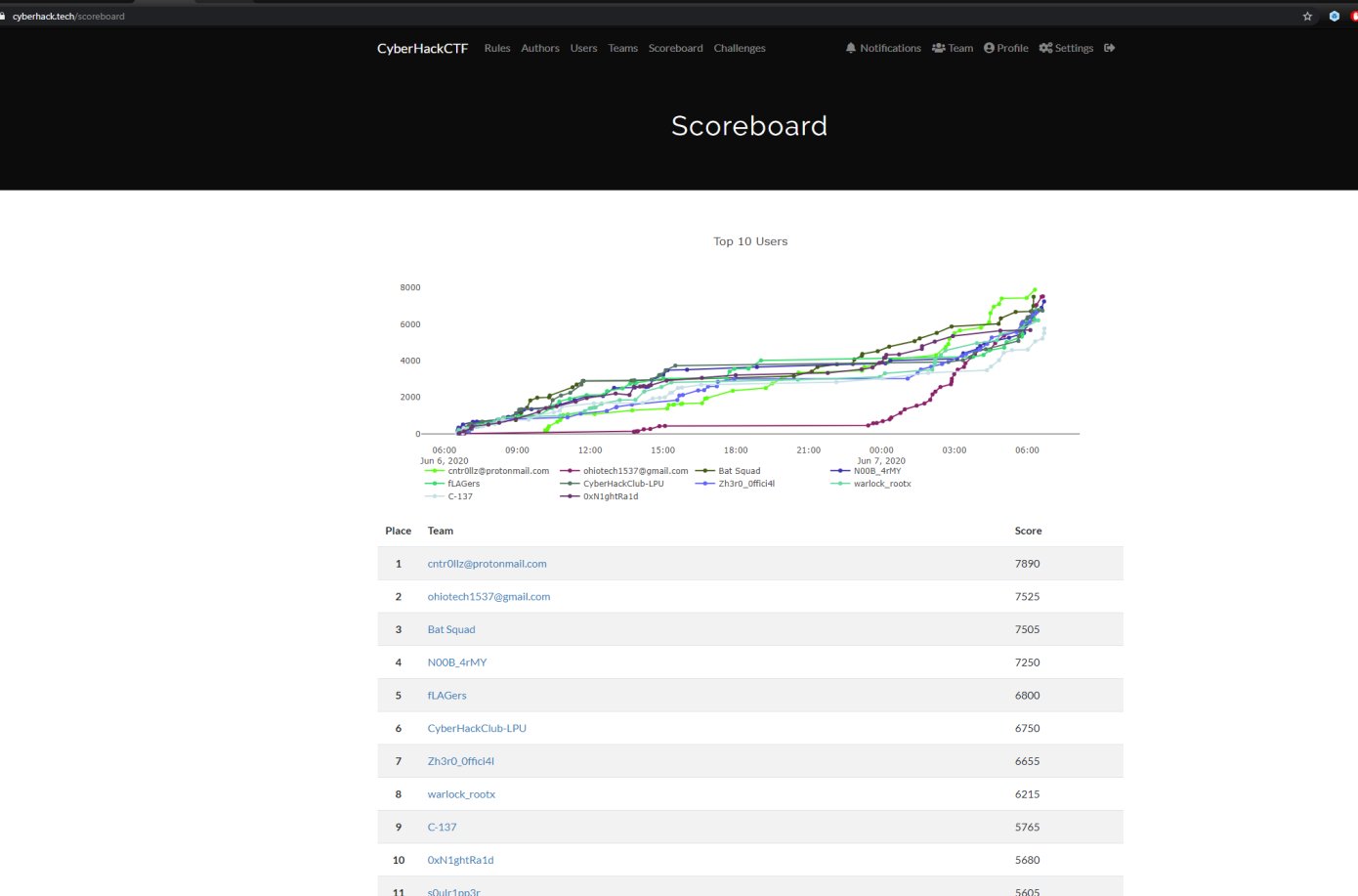The width and height of the screenshot is (1358, 896).
Task: Open warlock_rootx team link in table
Action: point(461,794)
